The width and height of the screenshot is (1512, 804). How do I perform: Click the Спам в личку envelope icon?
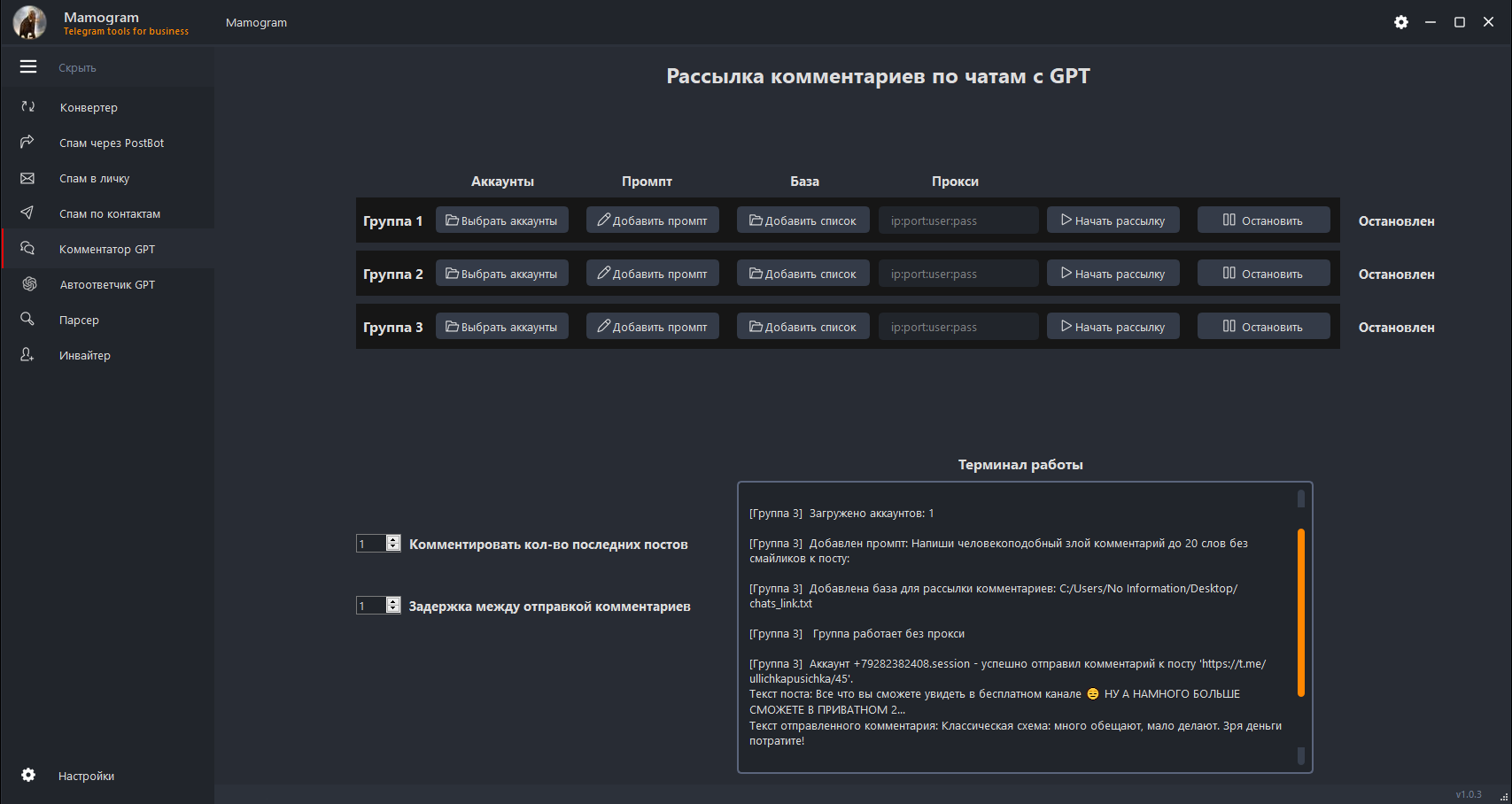point(28,178)
